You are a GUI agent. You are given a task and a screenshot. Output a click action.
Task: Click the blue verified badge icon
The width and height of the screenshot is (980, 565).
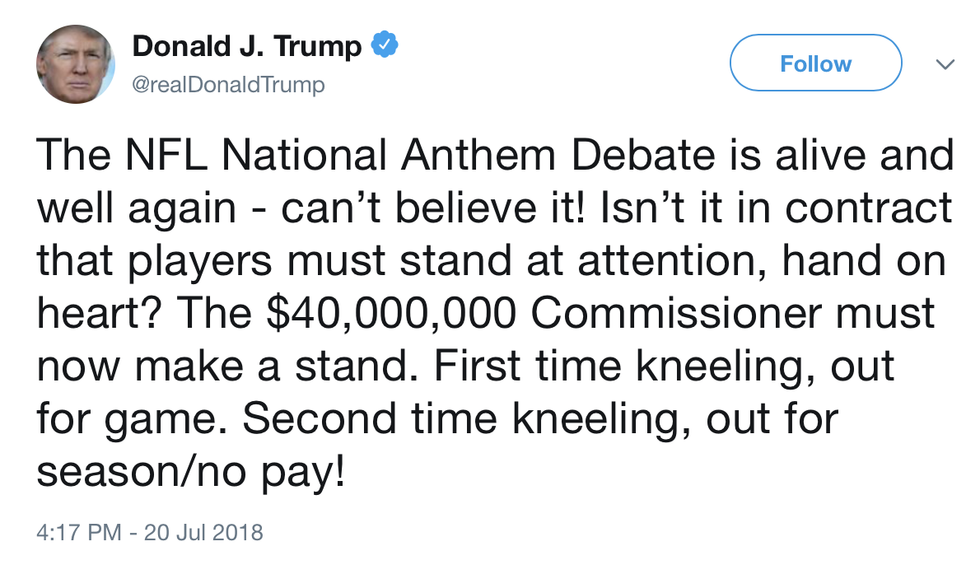point(385,46)
